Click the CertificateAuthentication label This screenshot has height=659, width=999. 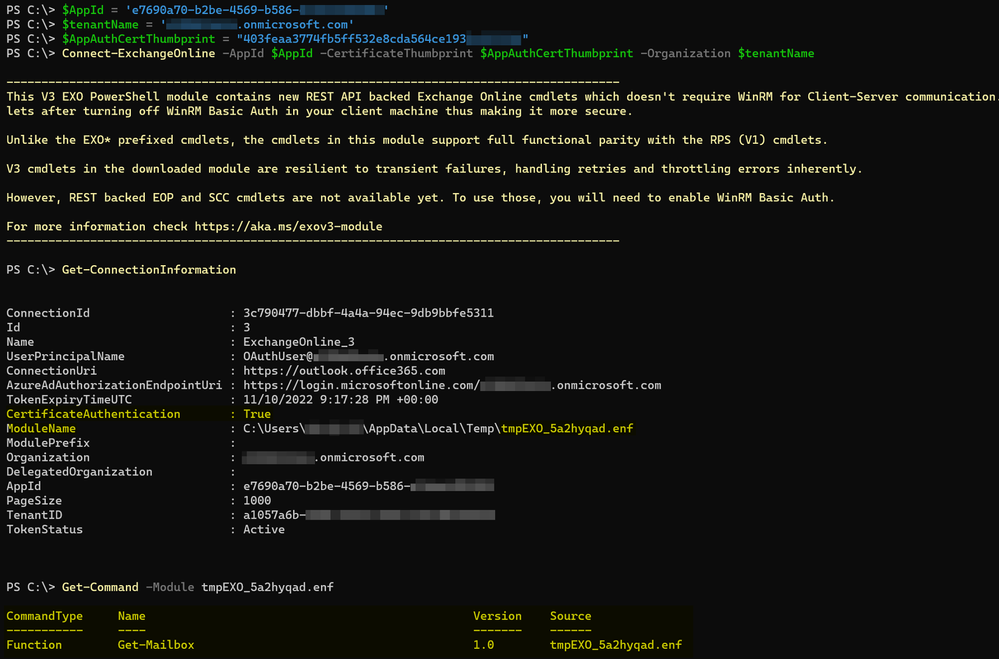(93, 414)
